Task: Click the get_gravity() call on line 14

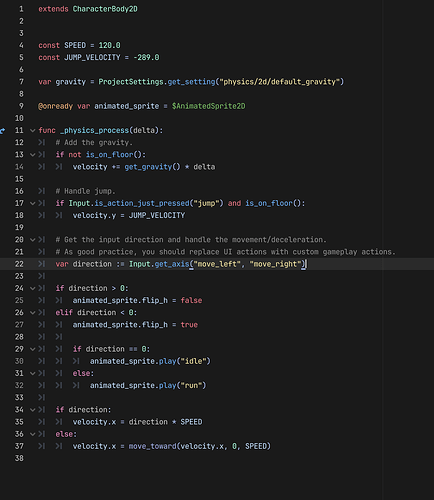Action: coord(152,167)
